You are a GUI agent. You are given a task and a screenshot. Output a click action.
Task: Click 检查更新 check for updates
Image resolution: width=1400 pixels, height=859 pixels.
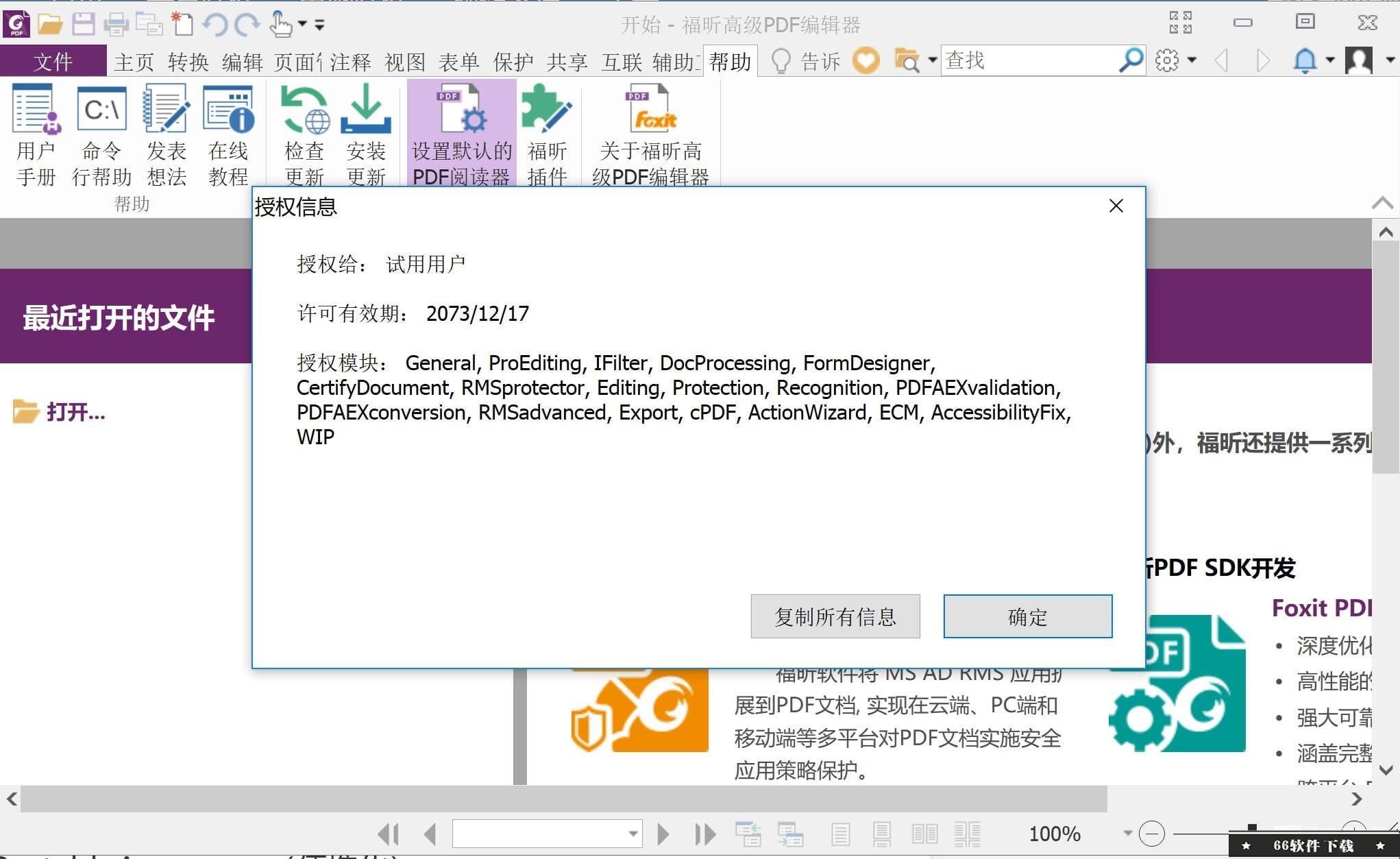304,135
